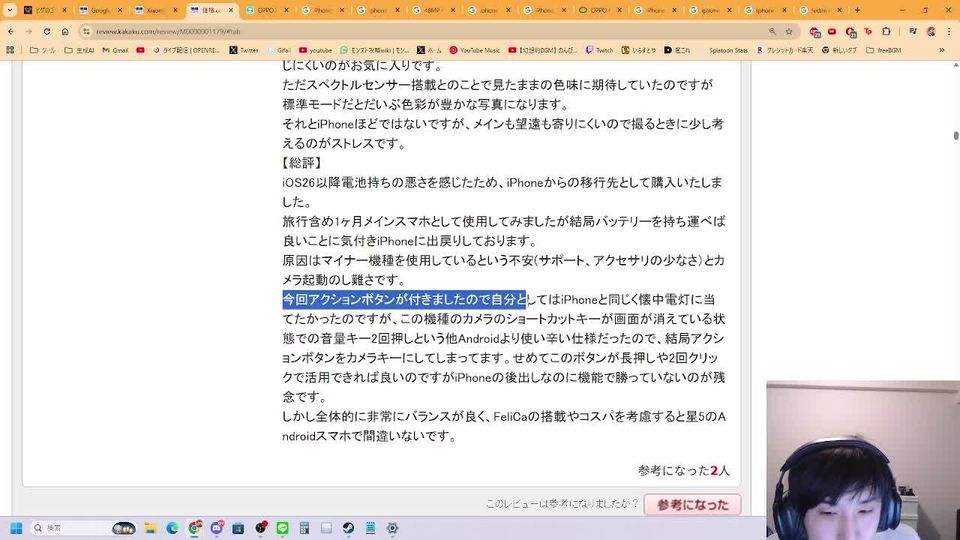Open the Twitch bookmark

pos(600,49)
